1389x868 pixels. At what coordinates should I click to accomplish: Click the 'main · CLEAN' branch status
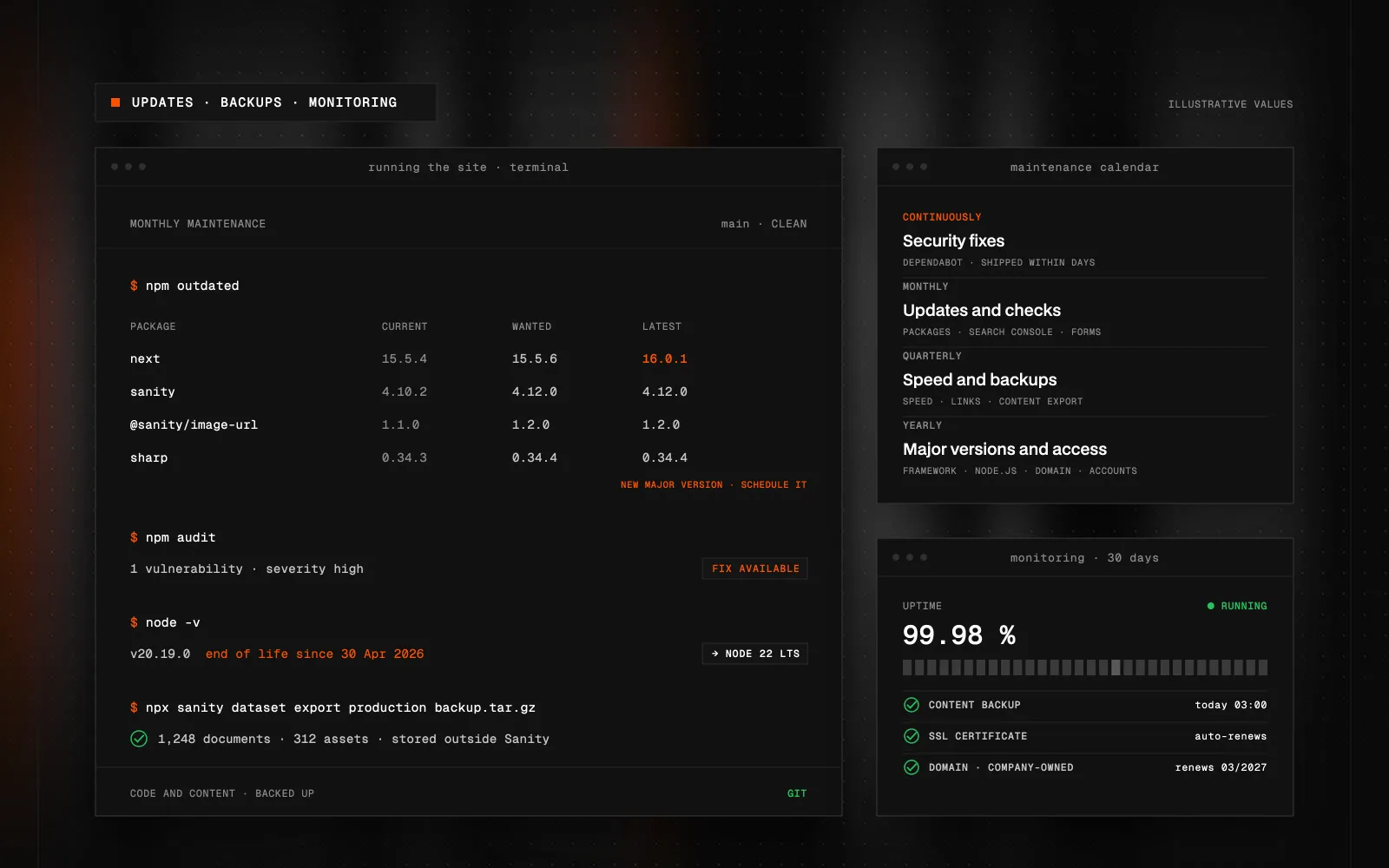point(764,224)
